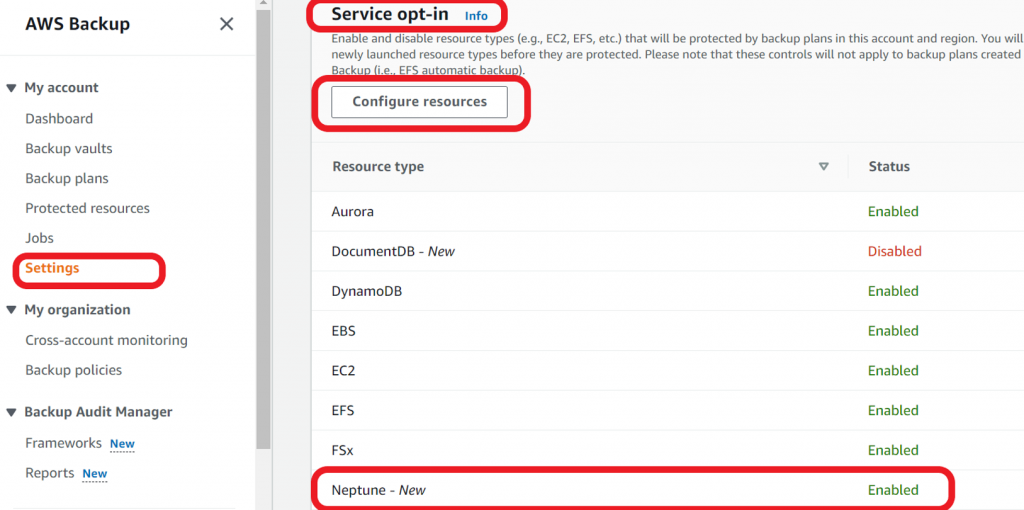
Task: Sort by the Resource type column arrow
Action: coord(824,167)
